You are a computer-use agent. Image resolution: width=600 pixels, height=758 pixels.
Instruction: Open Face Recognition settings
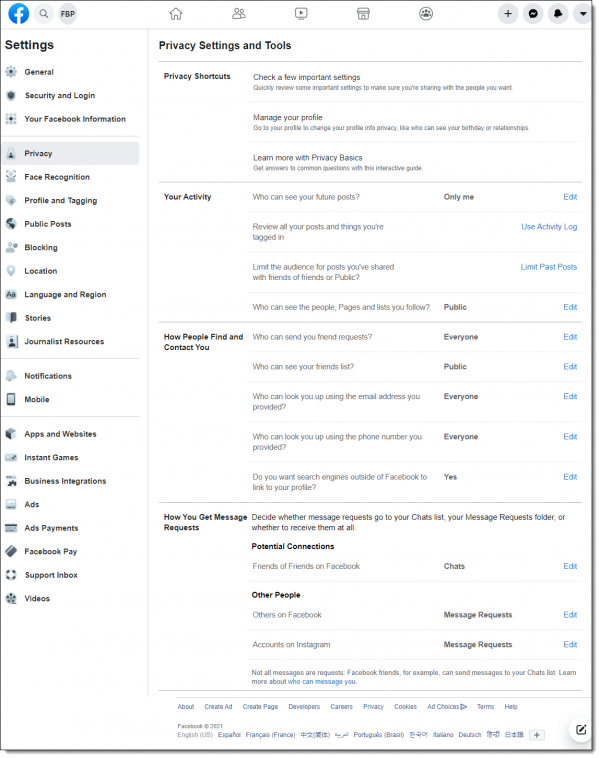coord(57,177)
